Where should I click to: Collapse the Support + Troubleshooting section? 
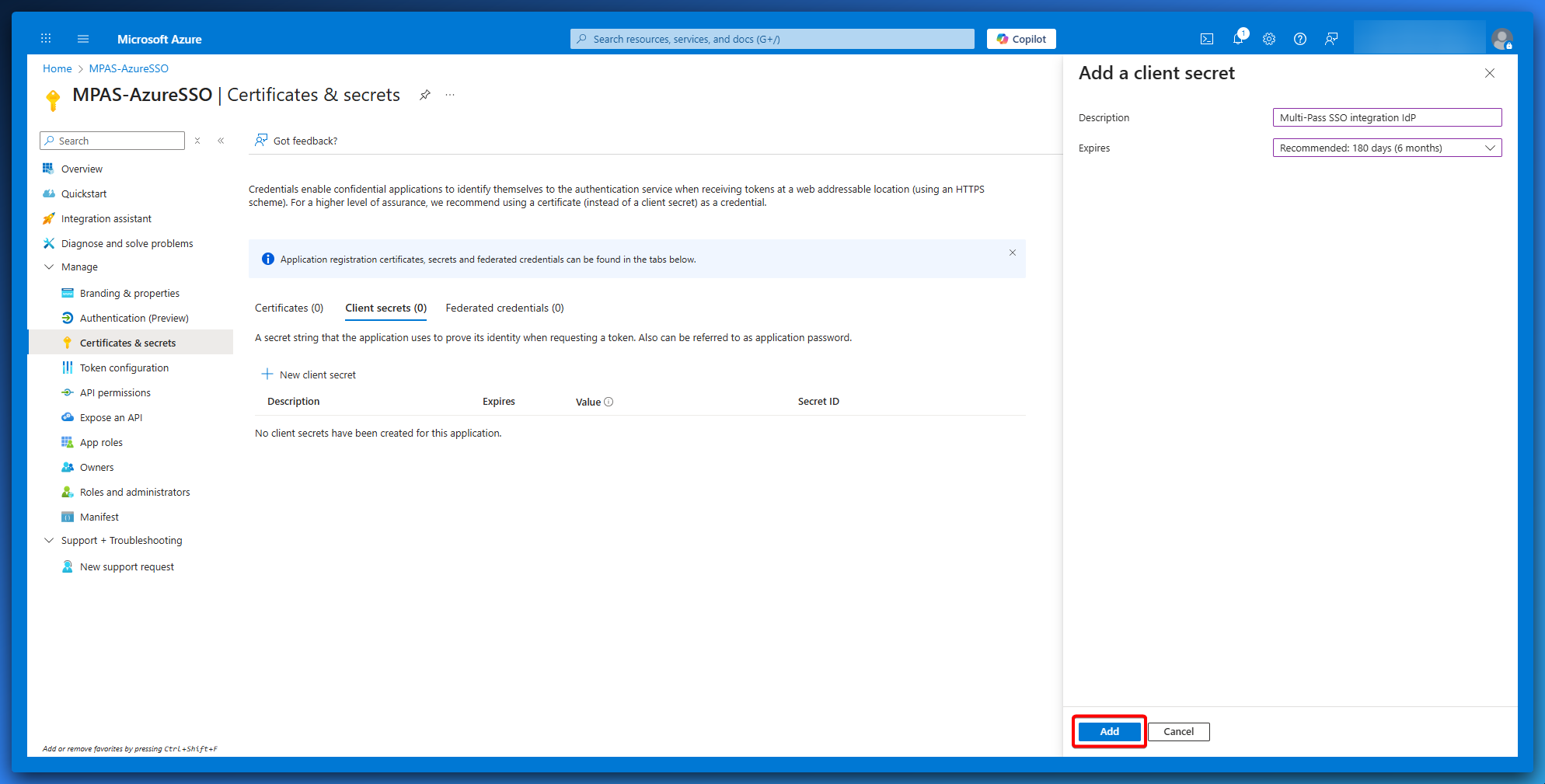pyautogui.click(x=49, y=540)
